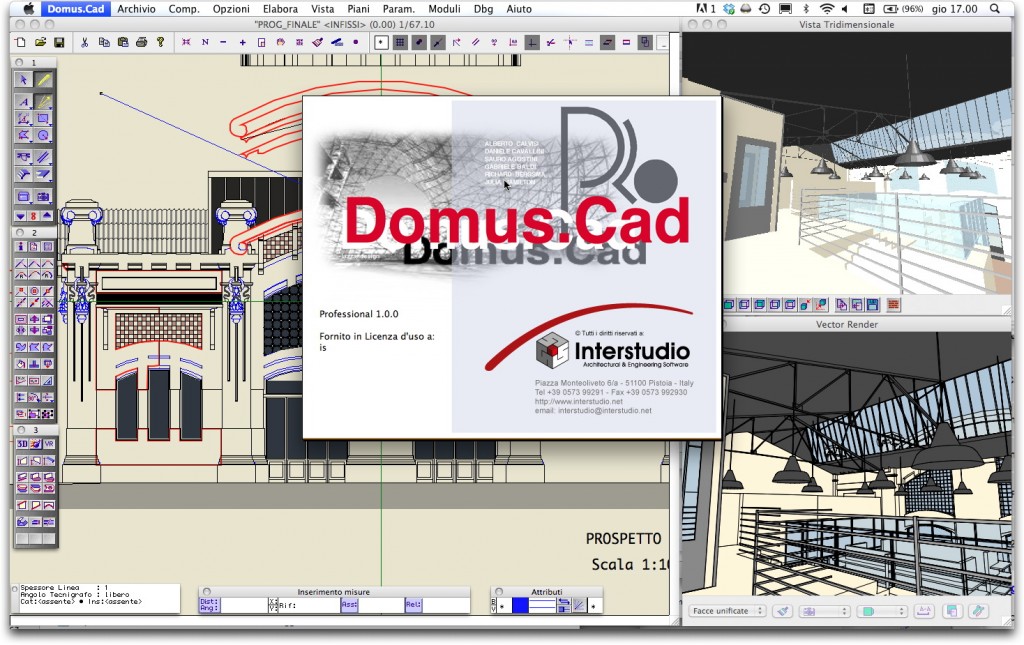
Task: Select the text tool in the palette
Action: [23, 103]
